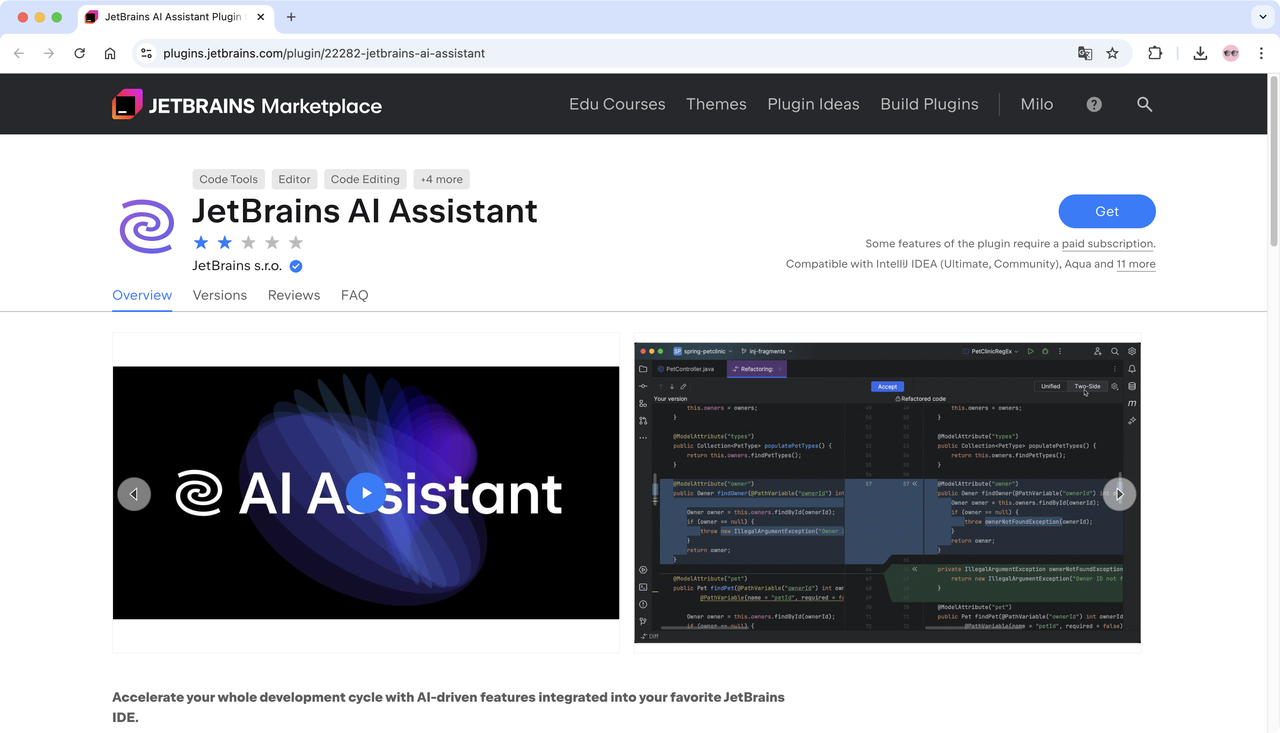1280x733 pixels.
Task: Open Plugin Ideas in the navigation
Action: point(813,104)
